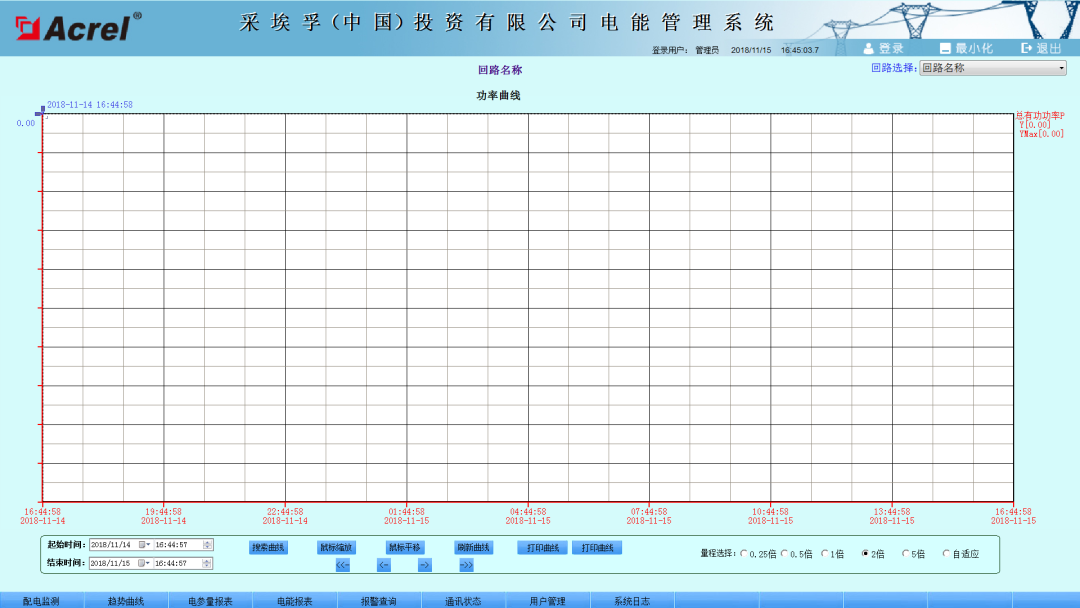This screenshot has height=608, width=1080.
Task: Activate the 鼠标平移 mouse pan tool
Action: 406,547
